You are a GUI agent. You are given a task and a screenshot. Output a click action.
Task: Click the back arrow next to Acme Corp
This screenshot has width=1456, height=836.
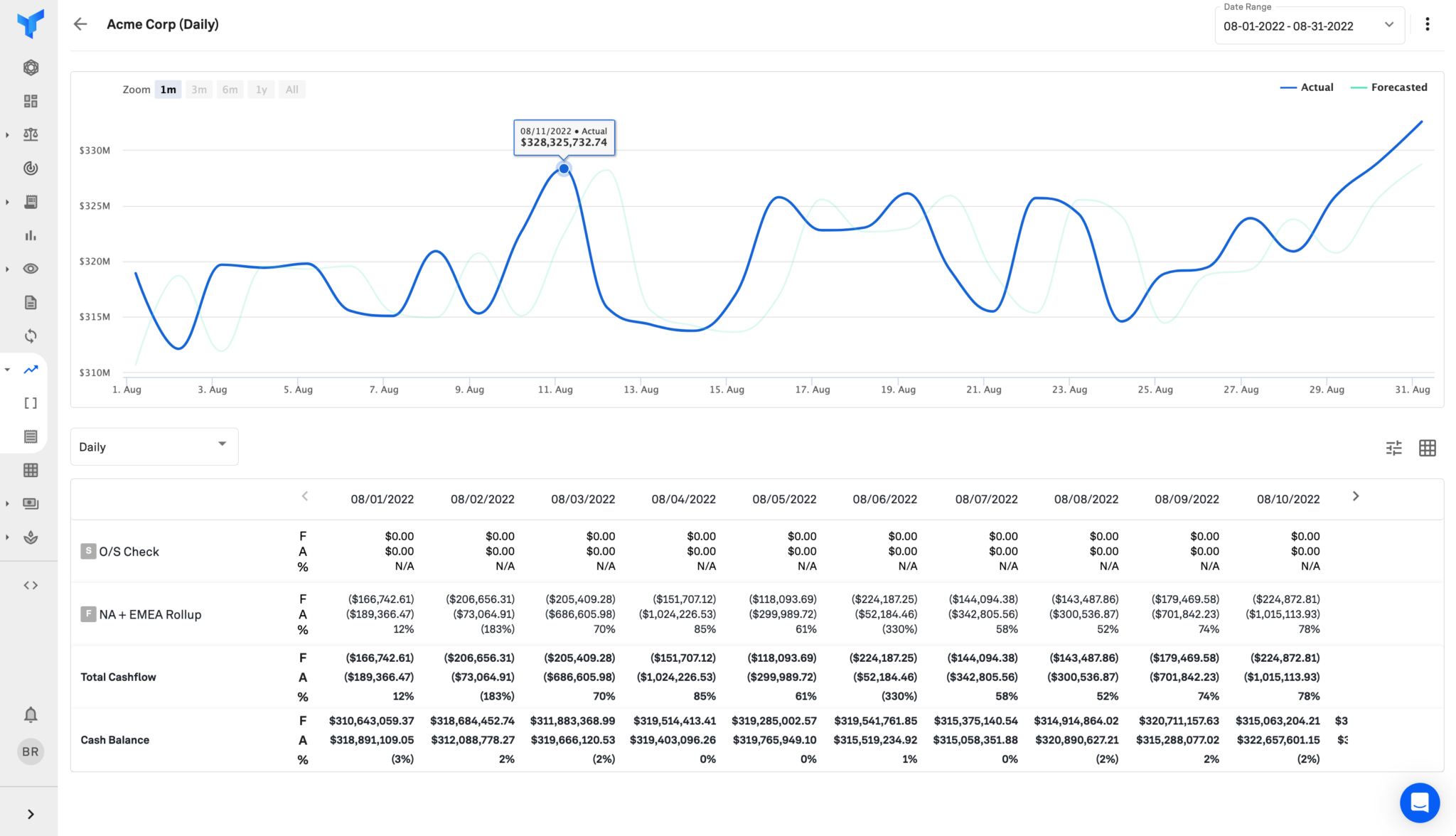(80, 24)
